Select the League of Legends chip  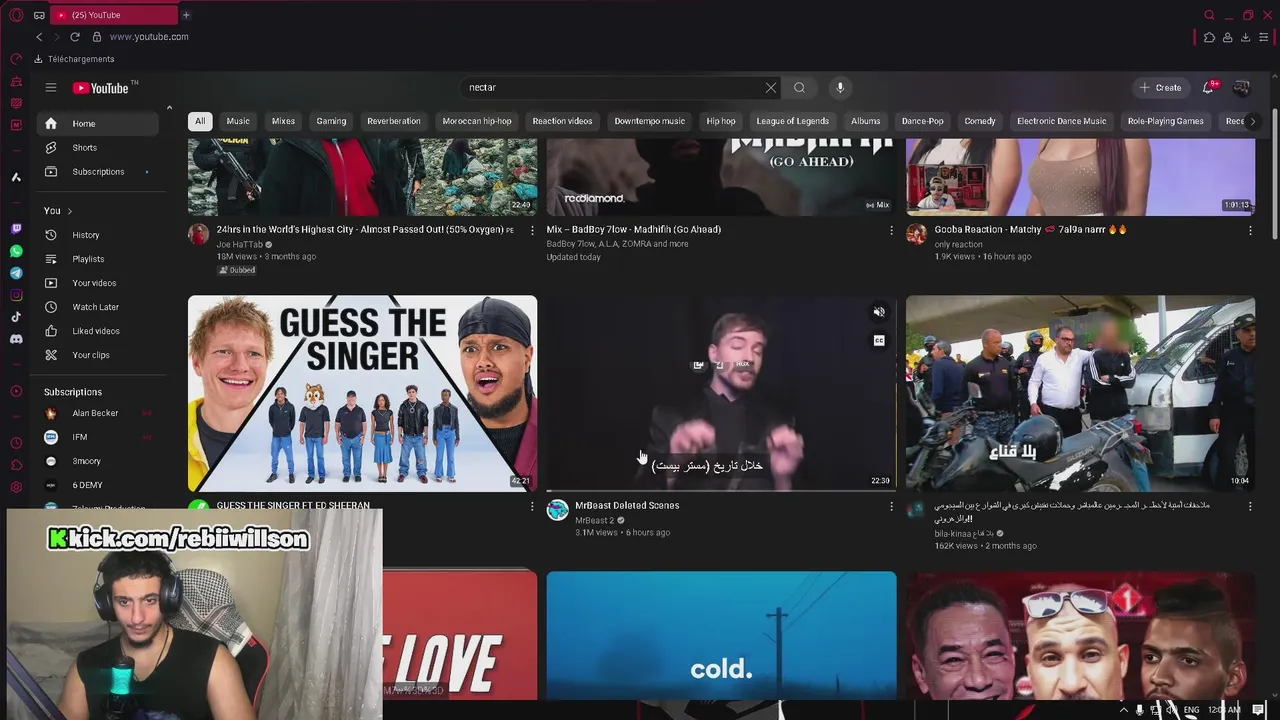click(792, 121)
